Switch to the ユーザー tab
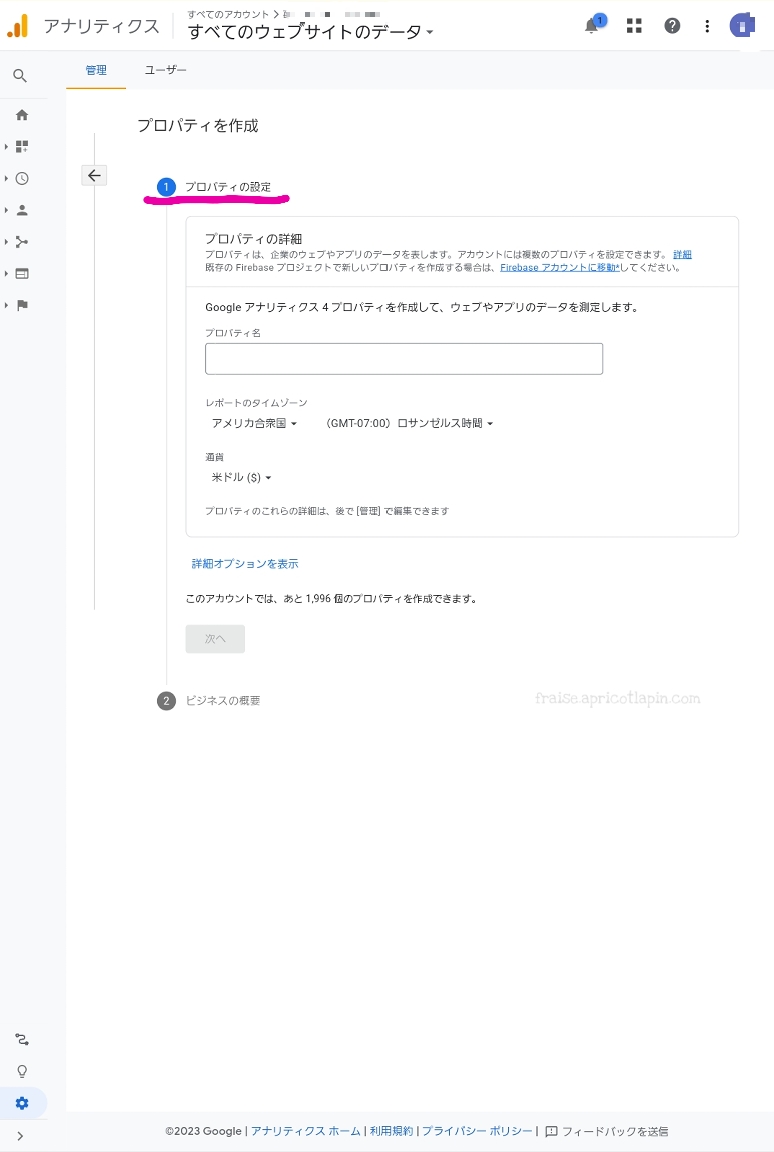 click(x=165, y=70)
